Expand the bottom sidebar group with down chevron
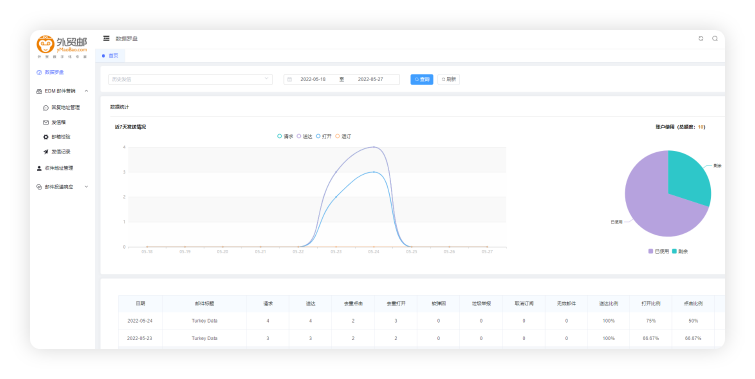Screen dimensions: 755x379 pos(63,187)
